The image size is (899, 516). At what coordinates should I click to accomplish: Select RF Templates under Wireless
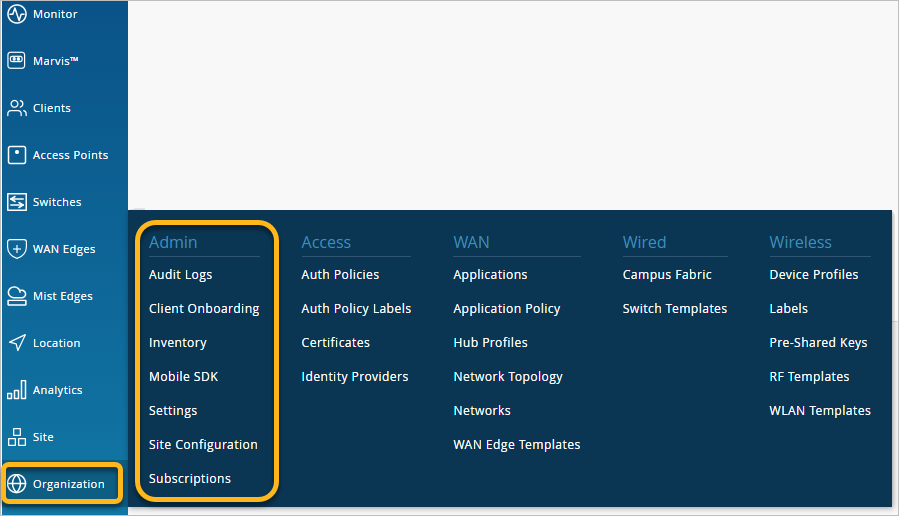[809, 377]
